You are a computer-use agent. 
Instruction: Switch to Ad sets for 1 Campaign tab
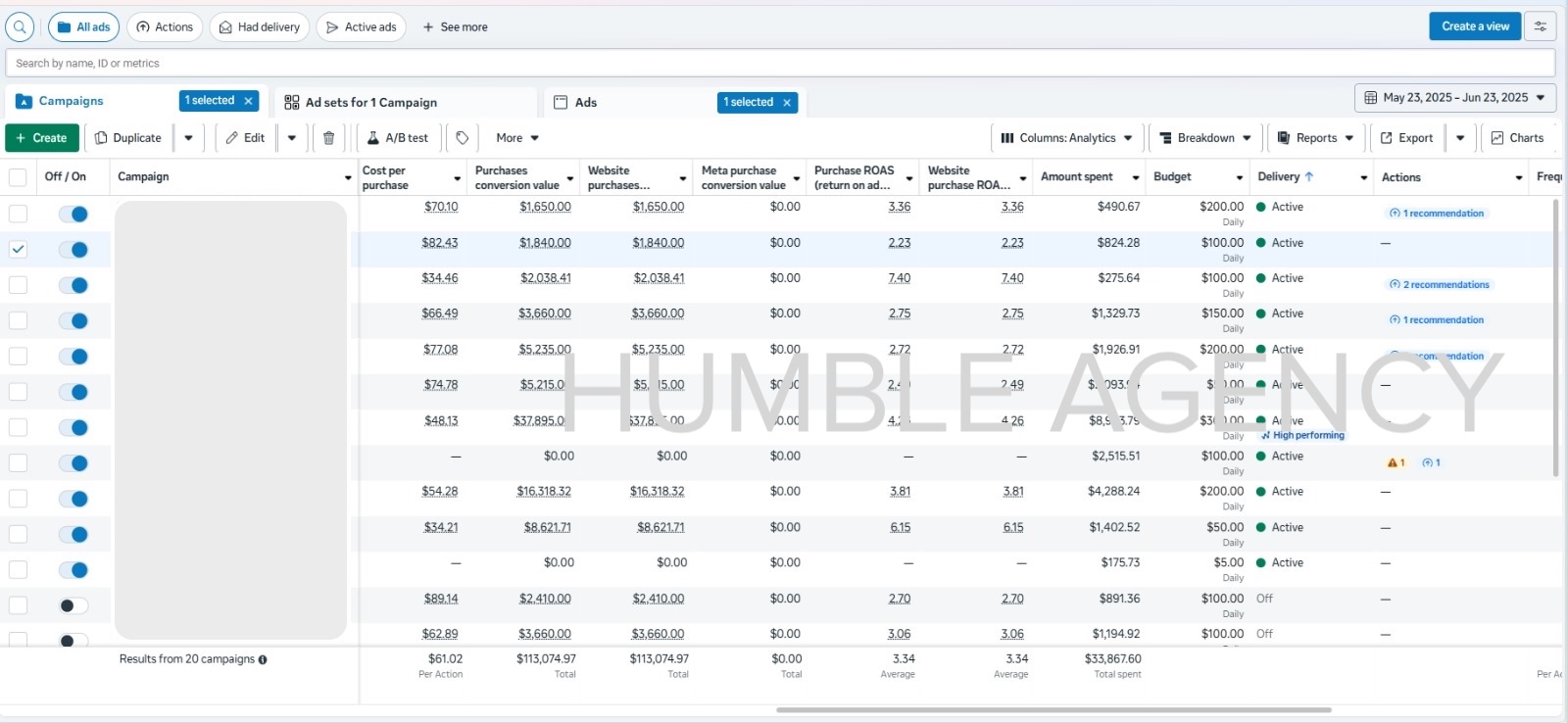[x=370, y=102]
